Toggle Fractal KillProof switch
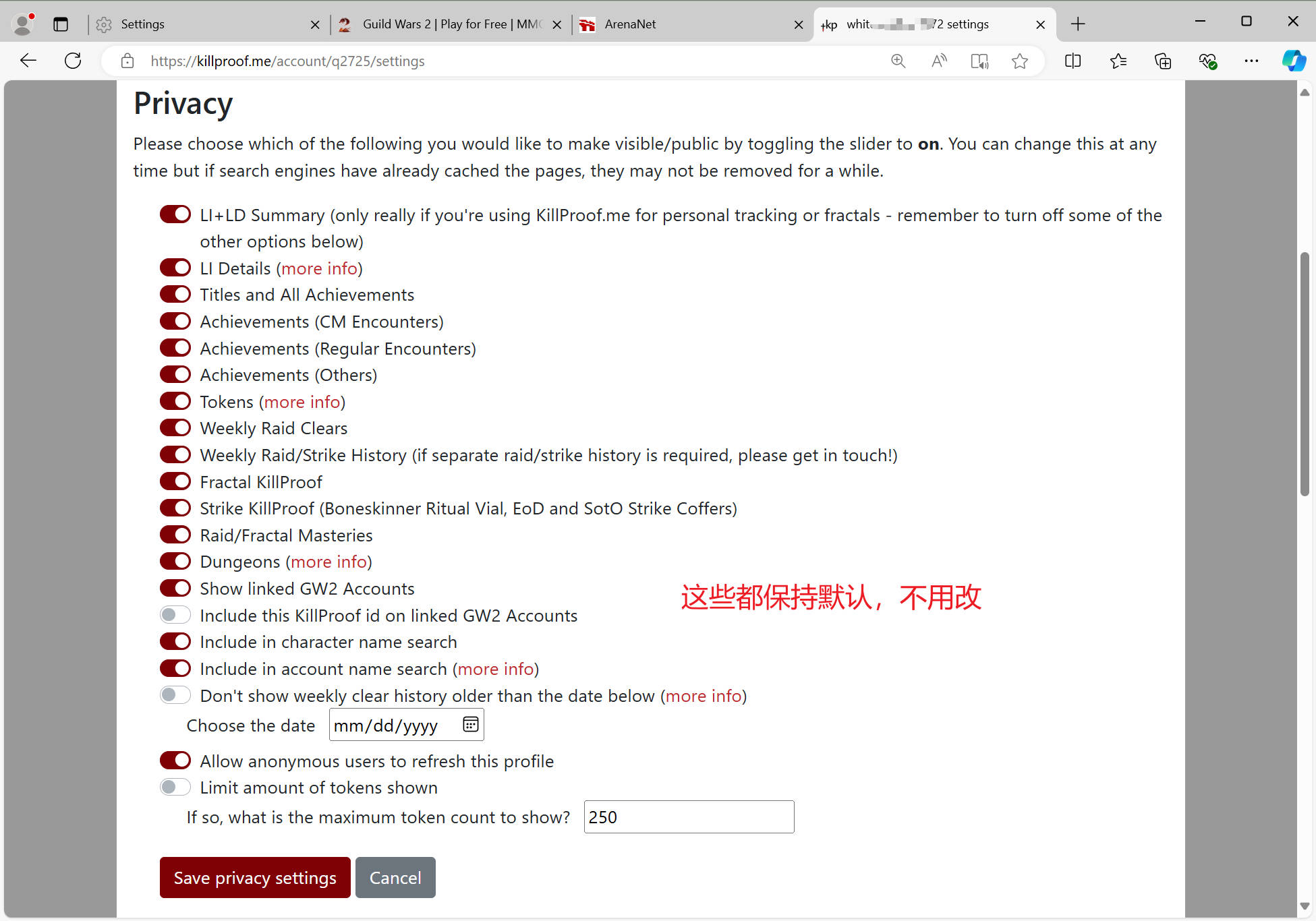This screenshot has width=1316, height=921. [175, 481]
